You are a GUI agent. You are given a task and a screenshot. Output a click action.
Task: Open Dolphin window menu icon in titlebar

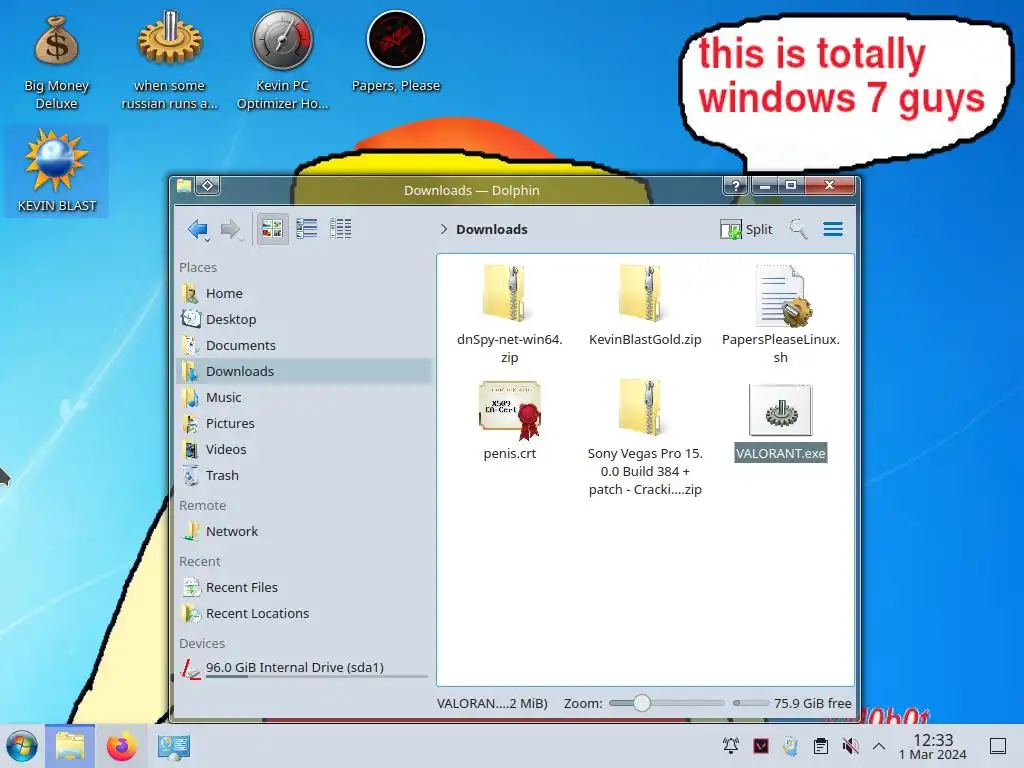[x=184, y=186]
